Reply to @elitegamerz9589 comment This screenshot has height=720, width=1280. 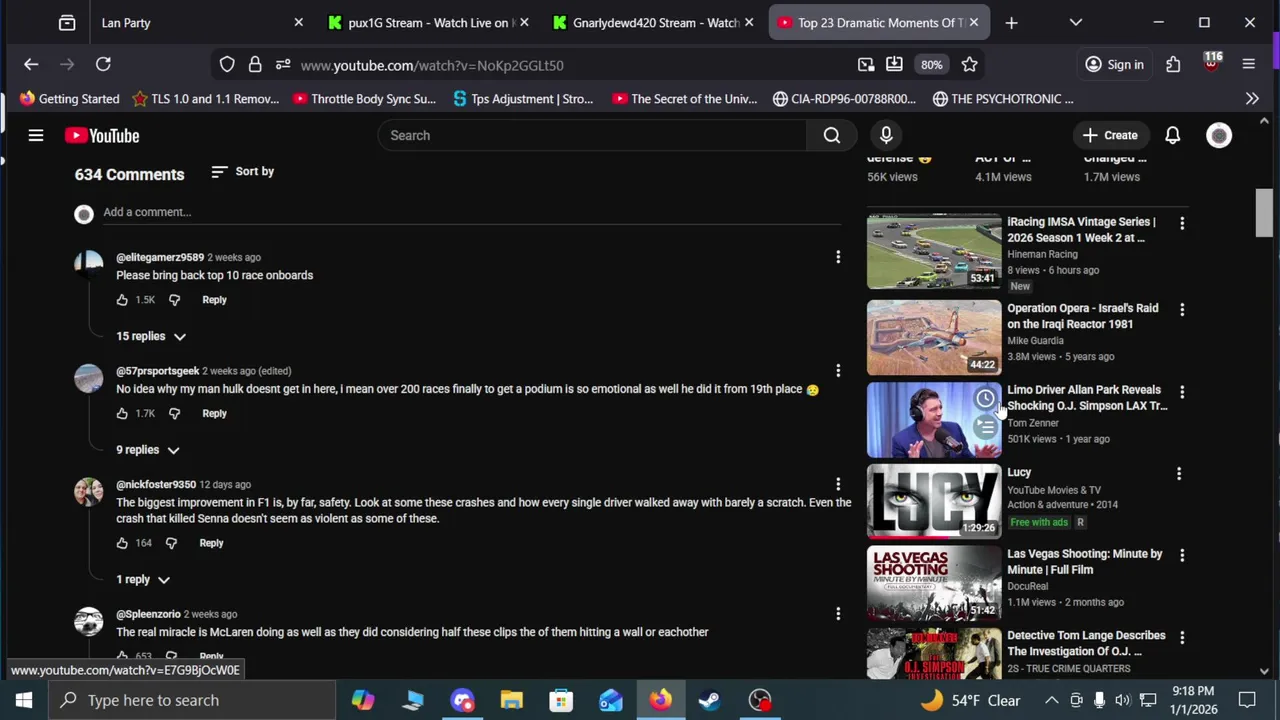214,300
